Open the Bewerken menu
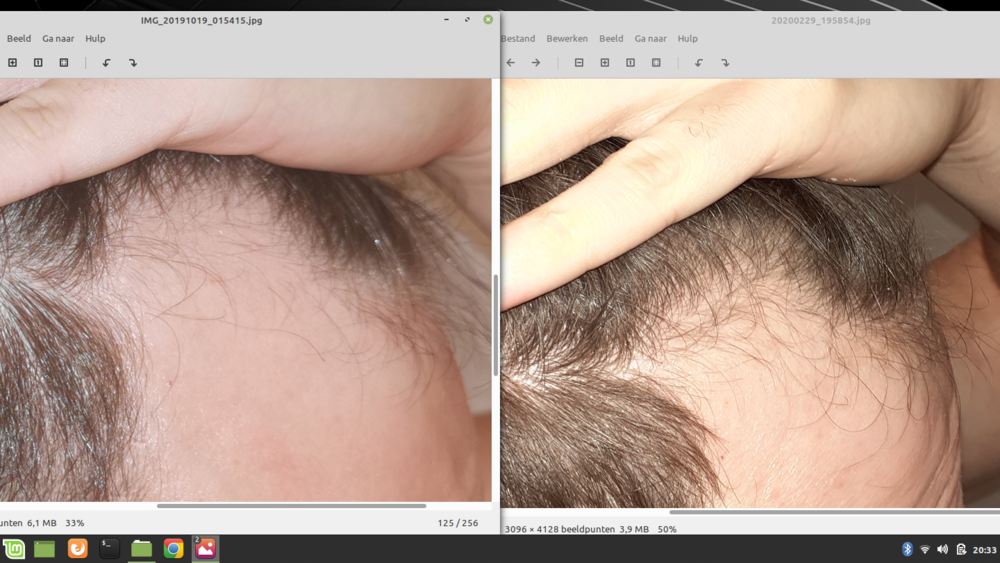The height and width of the screenshot is (563, 1000). tap(567, 39)
